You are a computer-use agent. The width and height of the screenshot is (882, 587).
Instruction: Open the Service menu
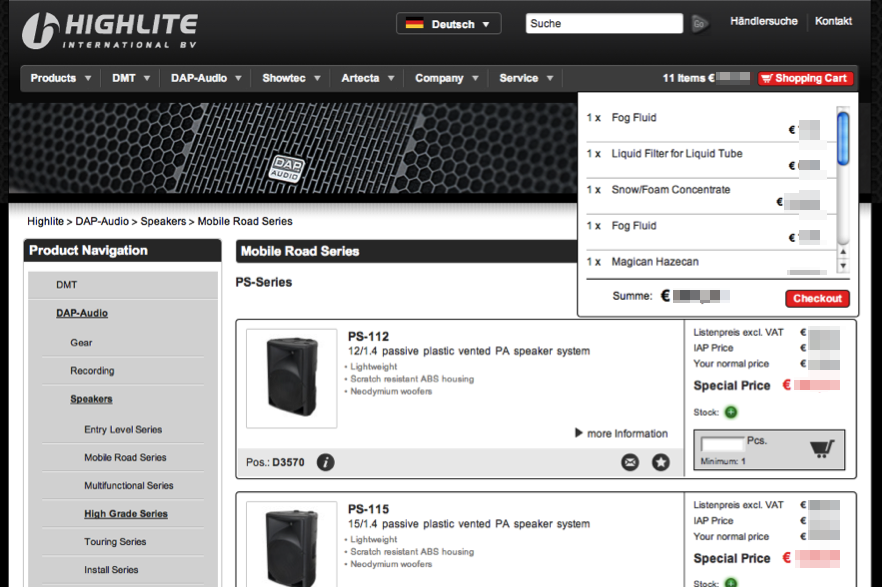pyautogui.click(x=526, y=78)
